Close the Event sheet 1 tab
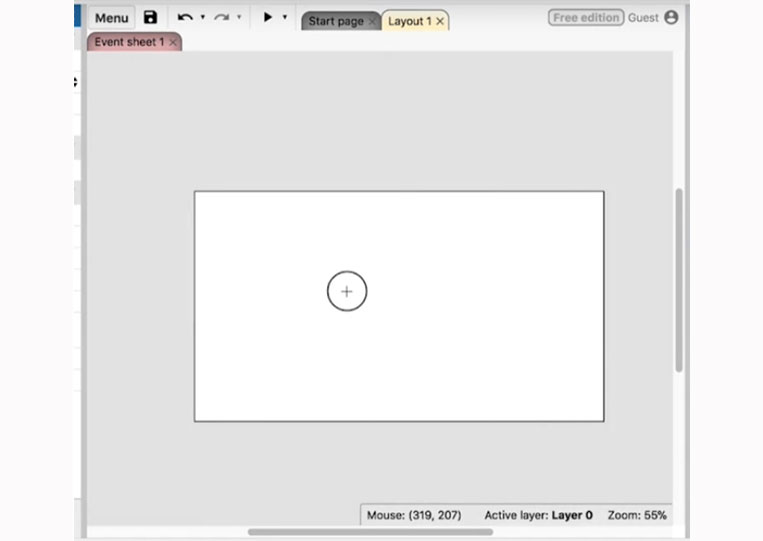The image size is (763, 541). tap(173, 42)
